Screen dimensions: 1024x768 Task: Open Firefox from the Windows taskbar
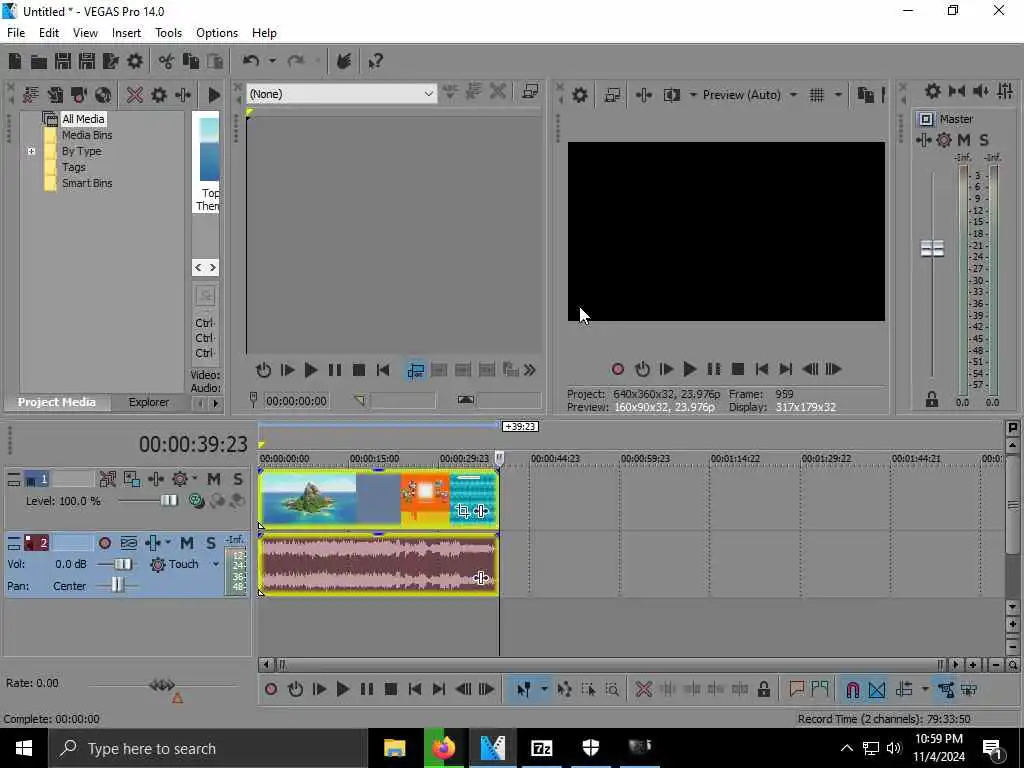click(443, 748)
